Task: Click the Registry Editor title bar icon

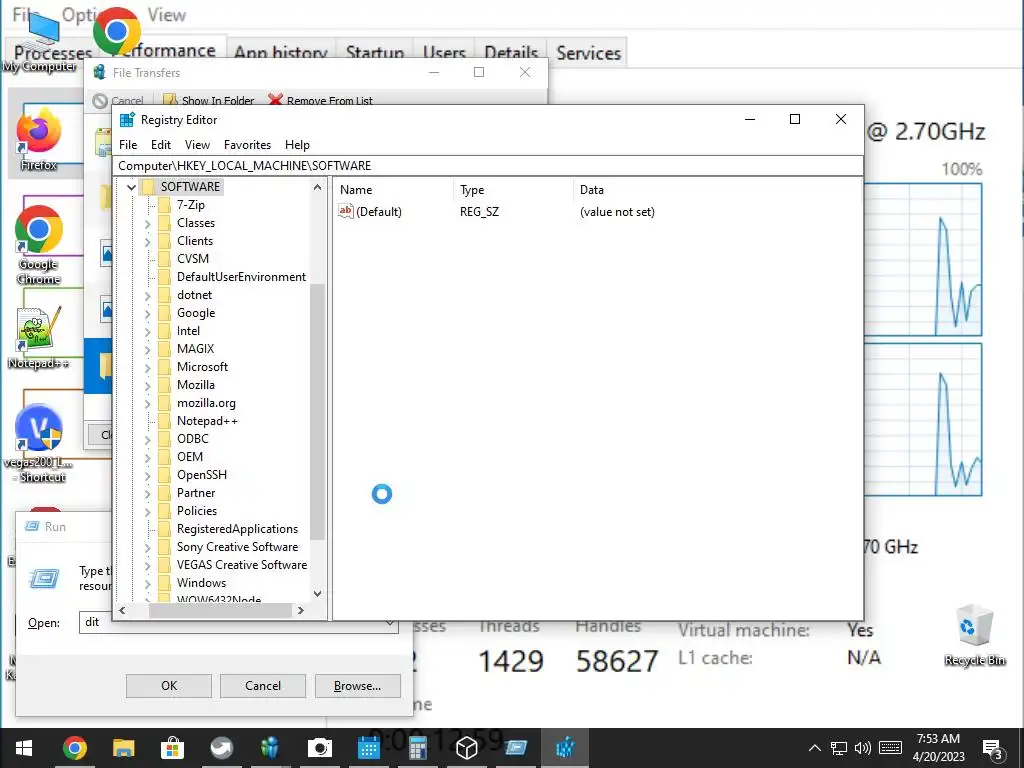Action: pyautogui.click(x=127, y=120)
